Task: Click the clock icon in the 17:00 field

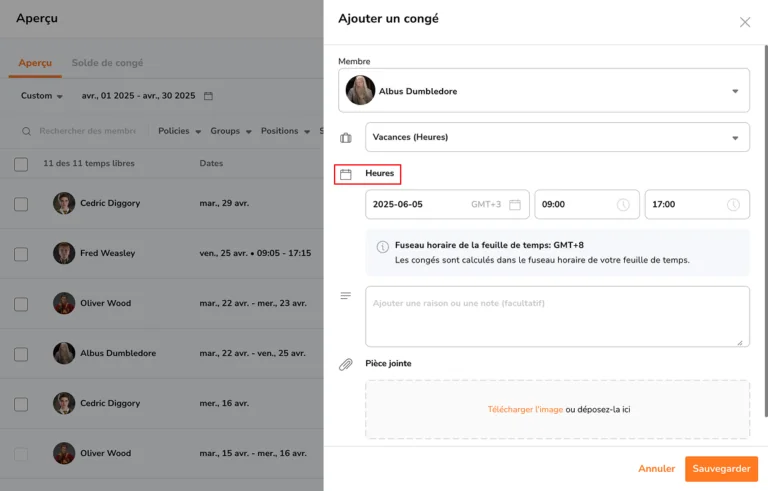Action: tap(733, 204)
